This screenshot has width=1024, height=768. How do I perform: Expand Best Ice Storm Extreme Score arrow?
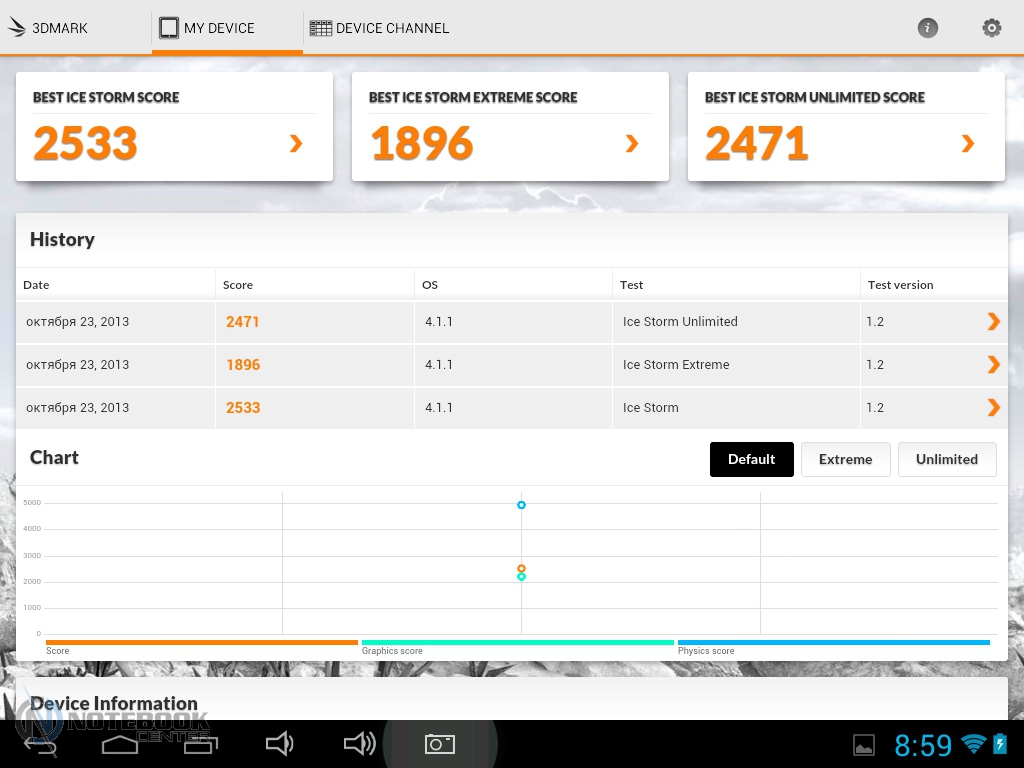point(632,144)
